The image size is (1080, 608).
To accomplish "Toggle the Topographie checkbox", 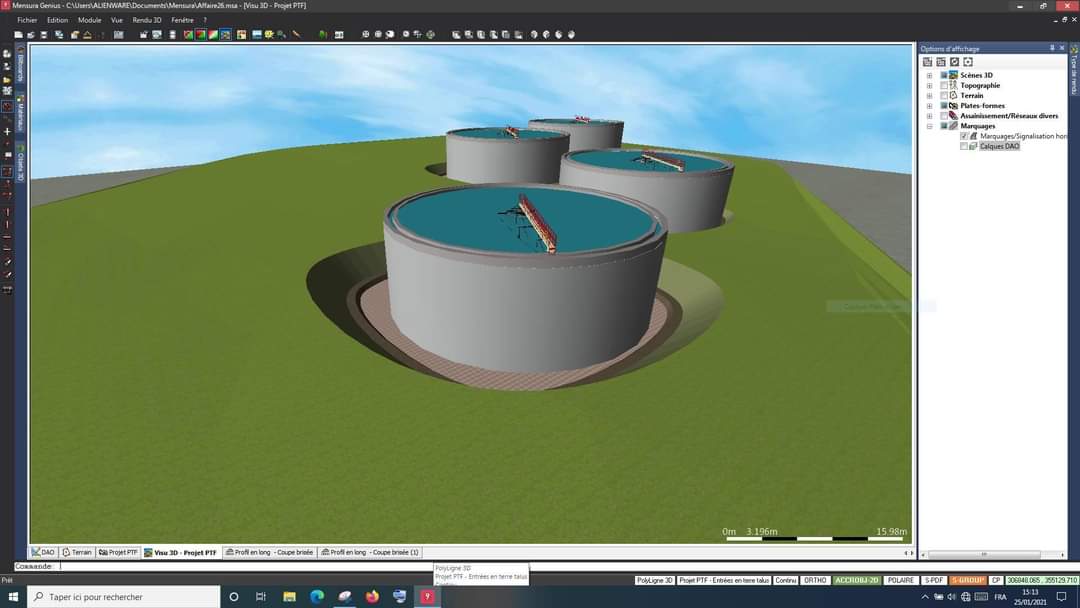I will (x=944, y=85).
